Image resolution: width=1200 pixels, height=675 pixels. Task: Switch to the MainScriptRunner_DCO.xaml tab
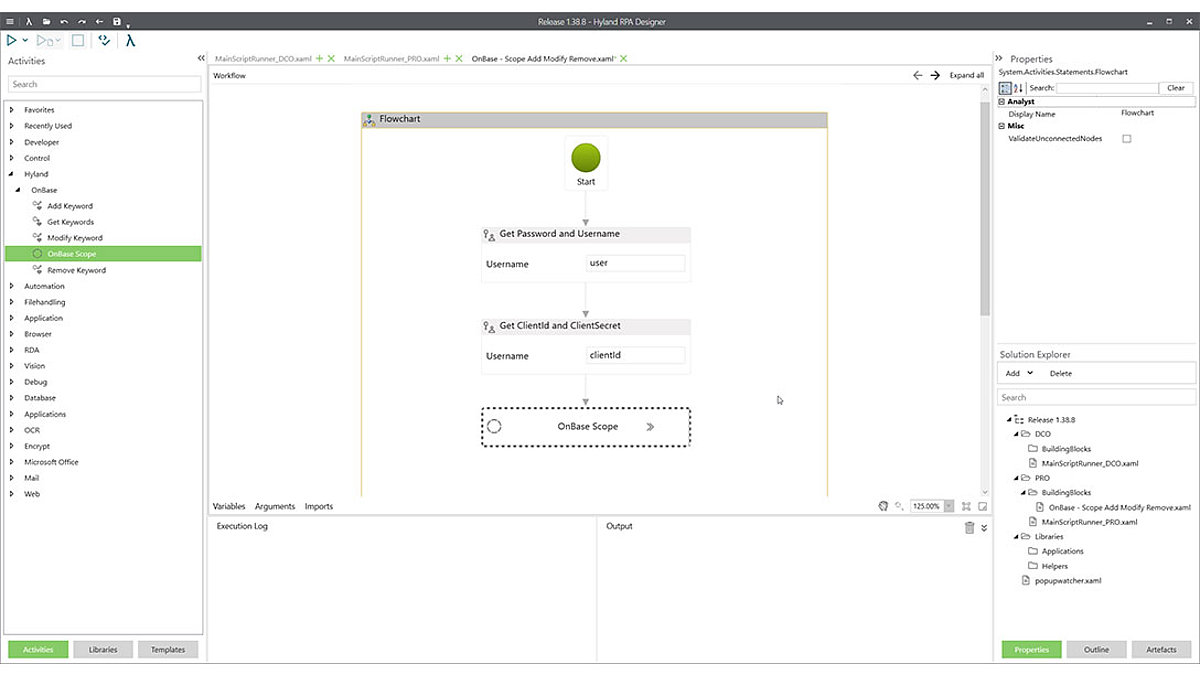click(x=264, y=59)
